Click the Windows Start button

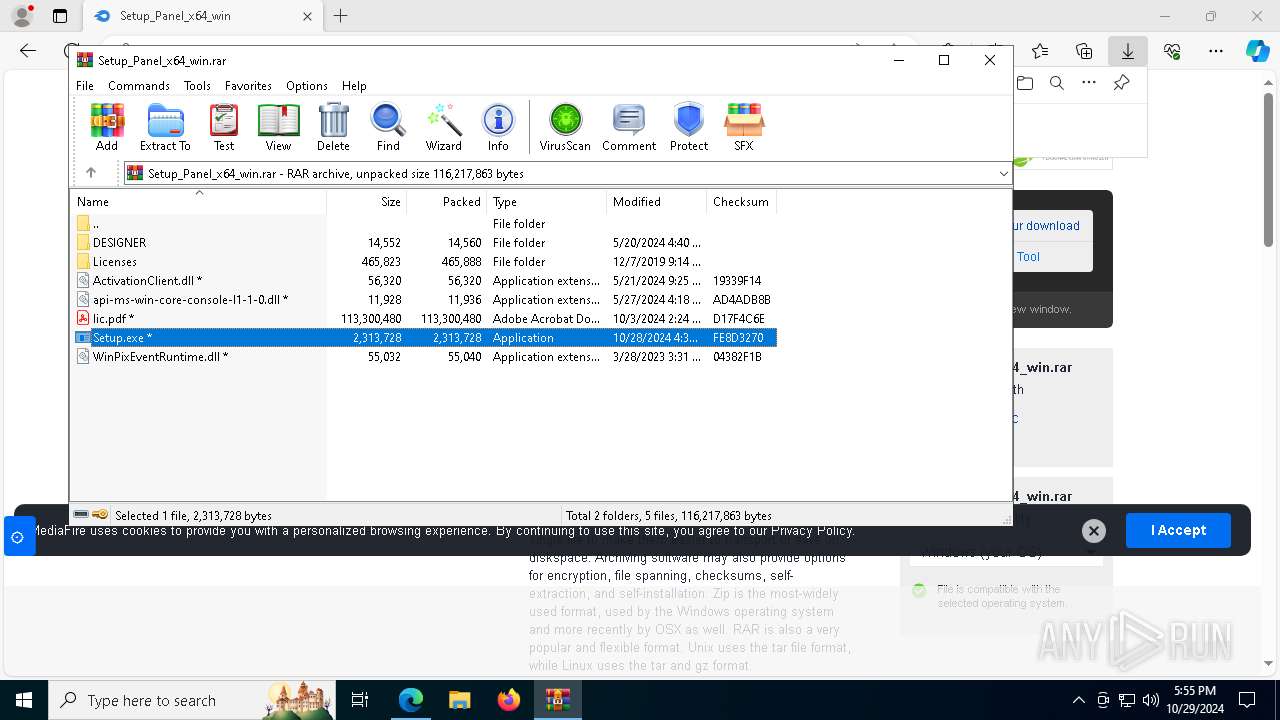coord(24,700)
